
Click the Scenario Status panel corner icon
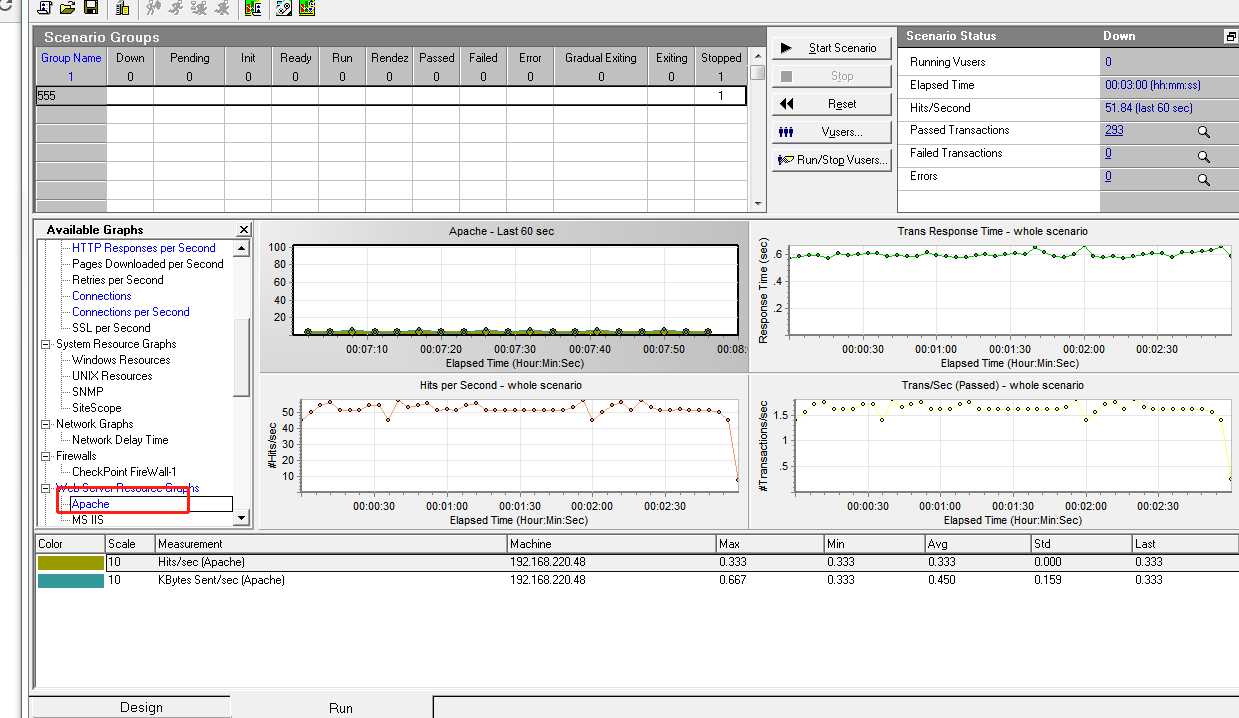(1231, 36)
